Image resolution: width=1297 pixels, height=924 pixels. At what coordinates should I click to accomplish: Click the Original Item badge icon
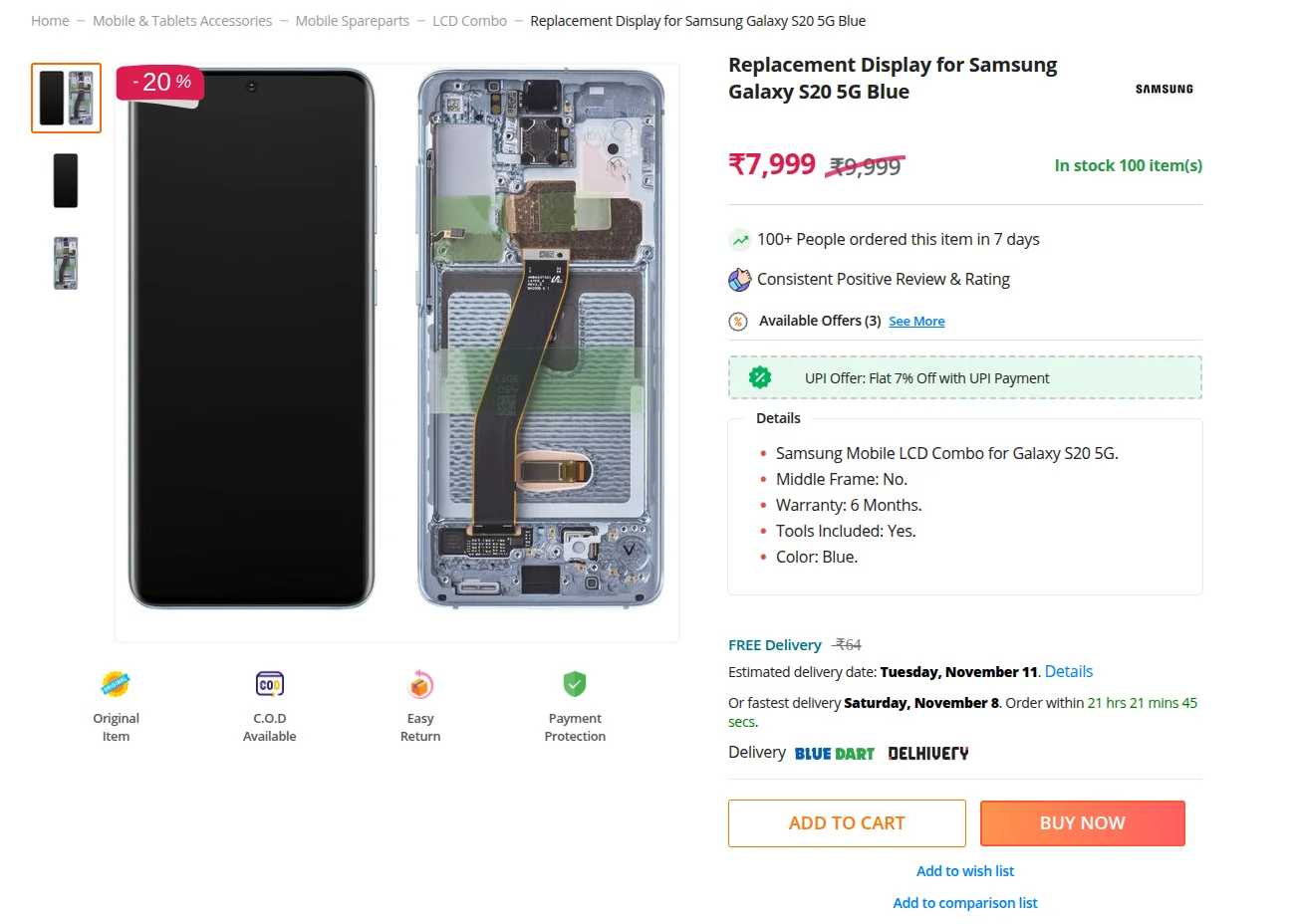[116, 684]
